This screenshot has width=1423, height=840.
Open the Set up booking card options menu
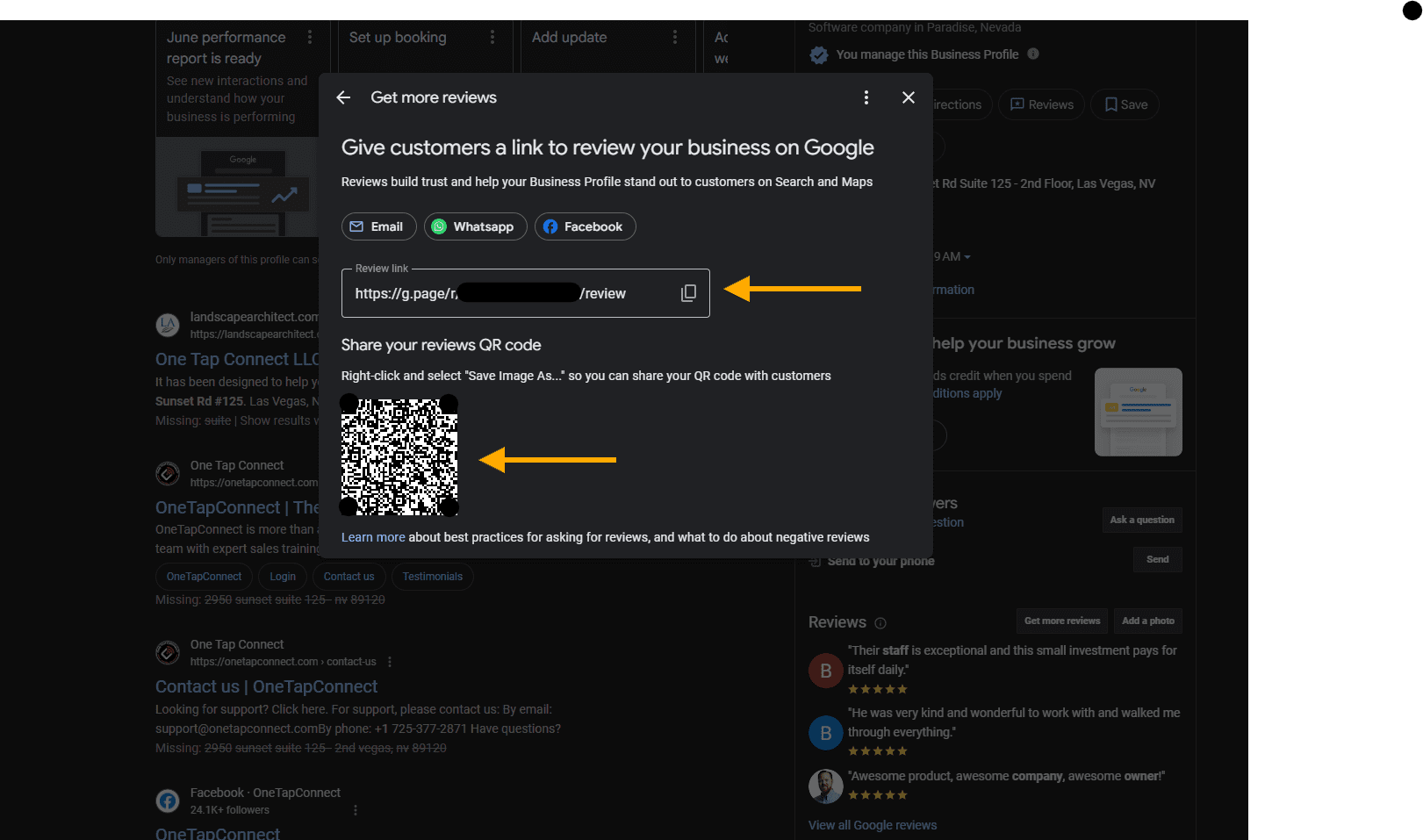[x=492, y=37]
